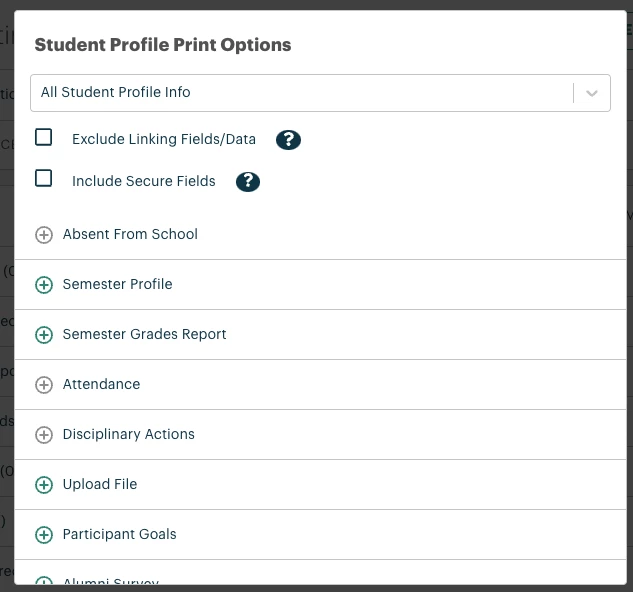Image resolution: width=633 pixels, height=592 pixels.
Task: Check Include Secure Fields box
Action: (44, 178)
